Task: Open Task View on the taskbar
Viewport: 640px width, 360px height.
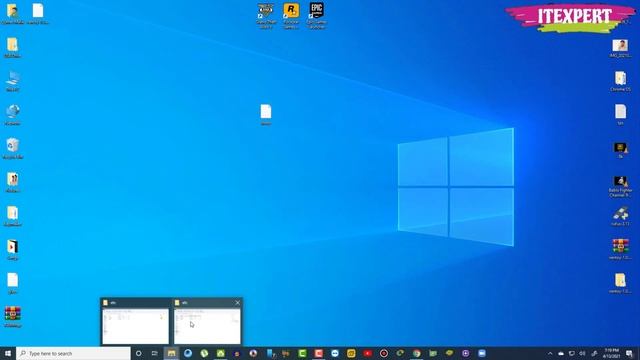Action: click(155, 353)
